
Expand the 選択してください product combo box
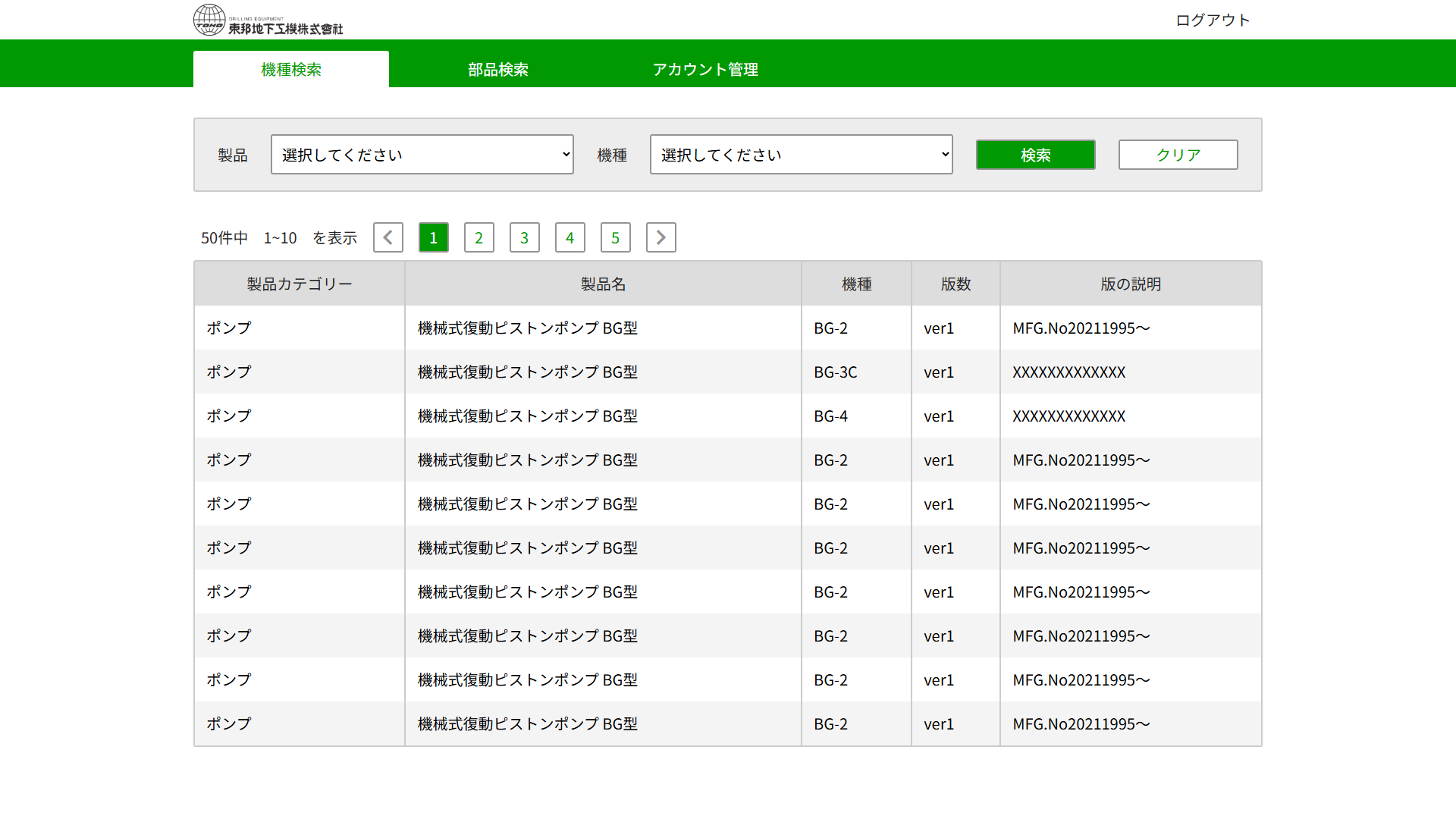422,154
